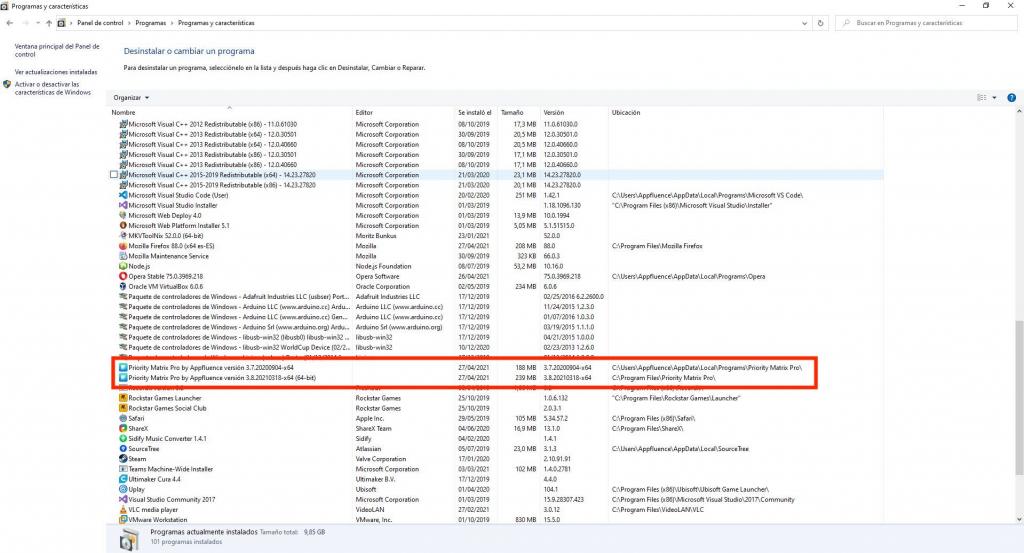
Task: Click the Microsoft Visual Studio Installer icon
Action: click(123, 206)
